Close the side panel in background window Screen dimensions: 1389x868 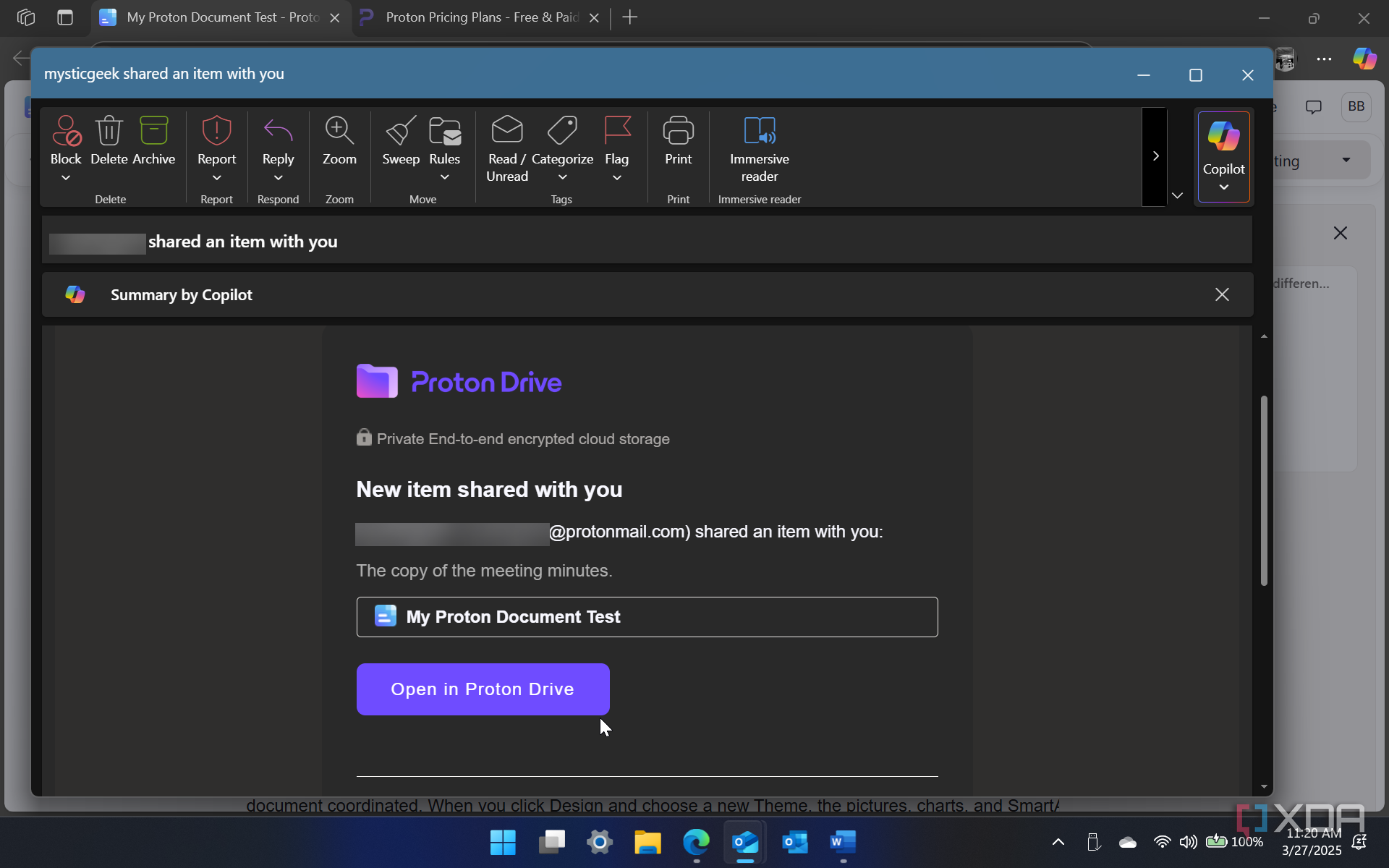1341,233
